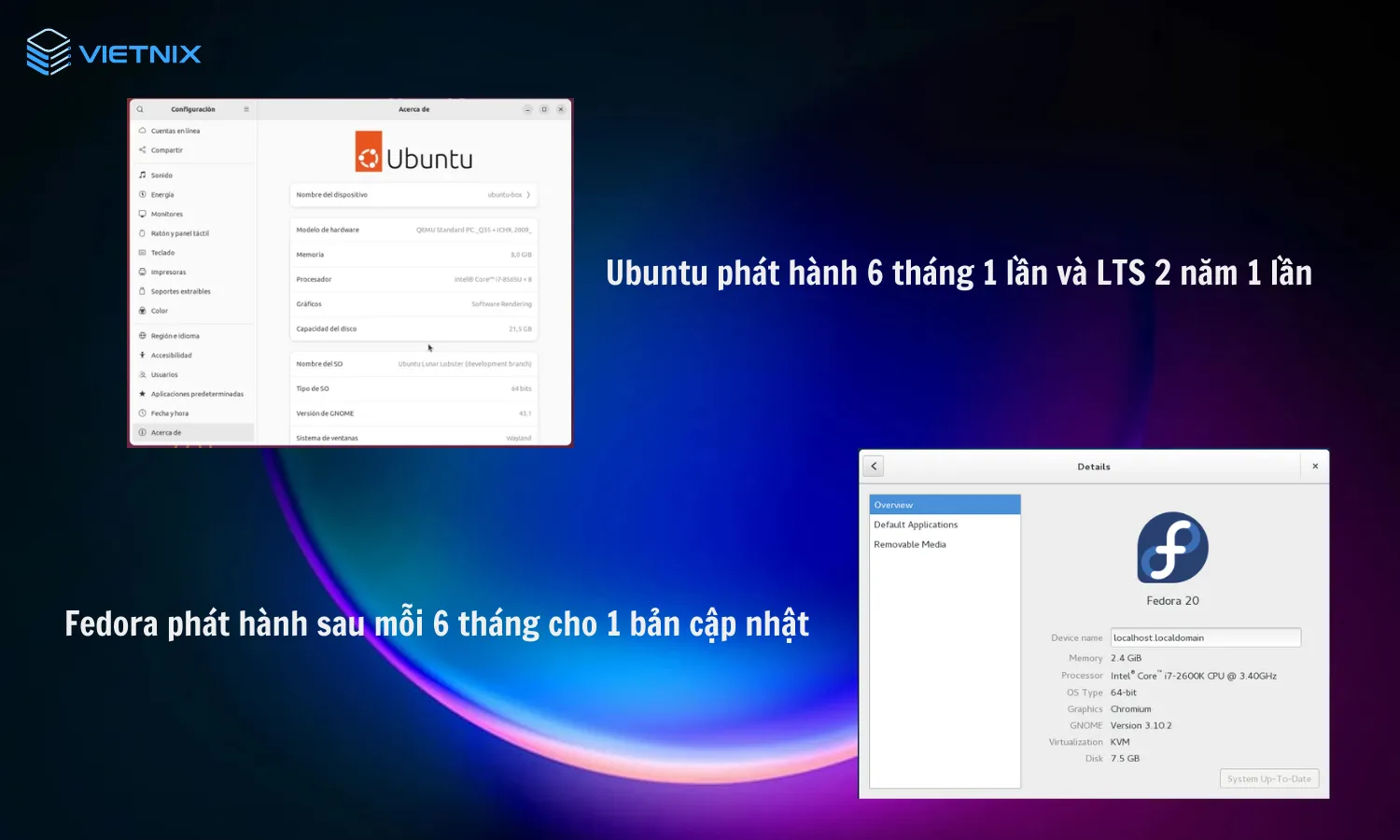Open Fecha y hora settings

click(193, 413)
